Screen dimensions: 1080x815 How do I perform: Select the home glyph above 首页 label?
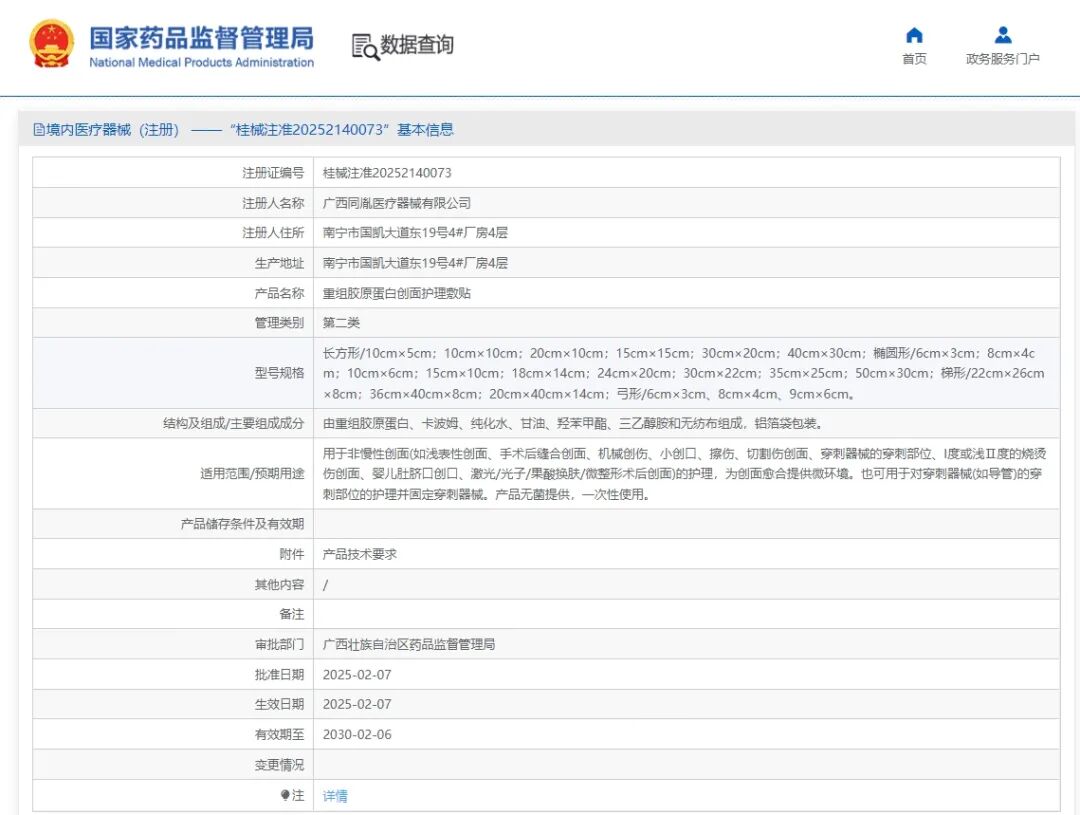point(913,34)
